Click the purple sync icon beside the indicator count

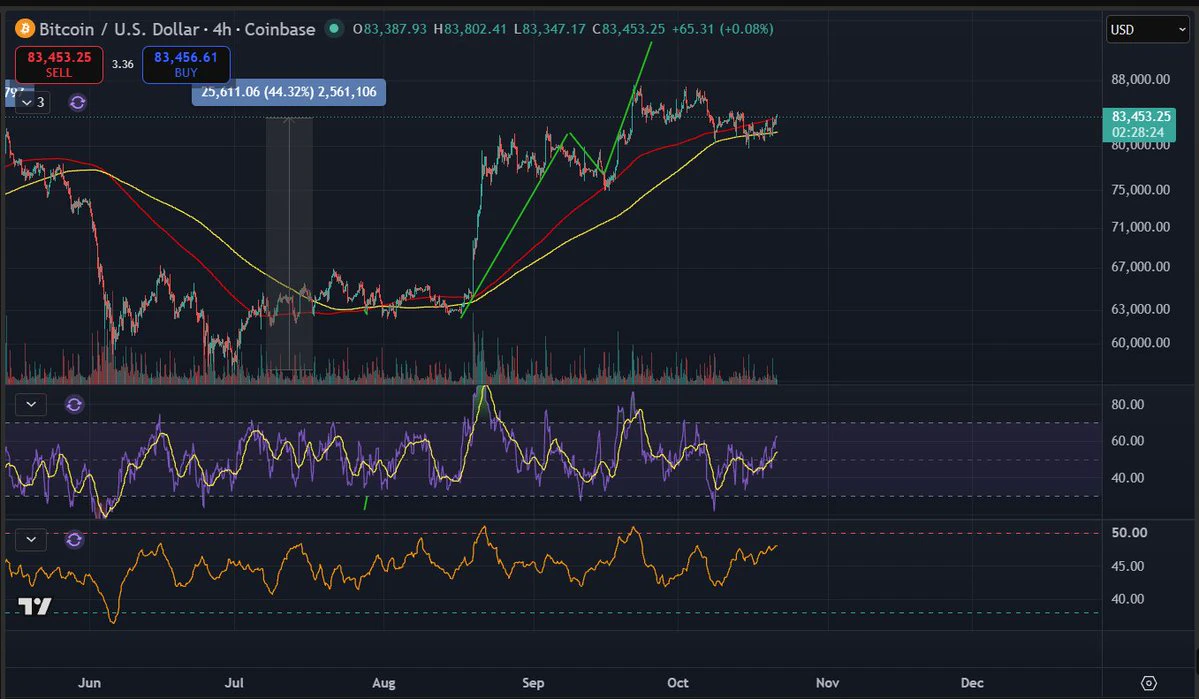pyautogui.click(x=77, y=102)
